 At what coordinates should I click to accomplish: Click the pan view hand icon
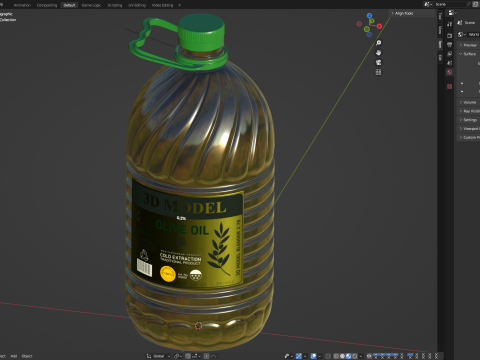[378, 53]
